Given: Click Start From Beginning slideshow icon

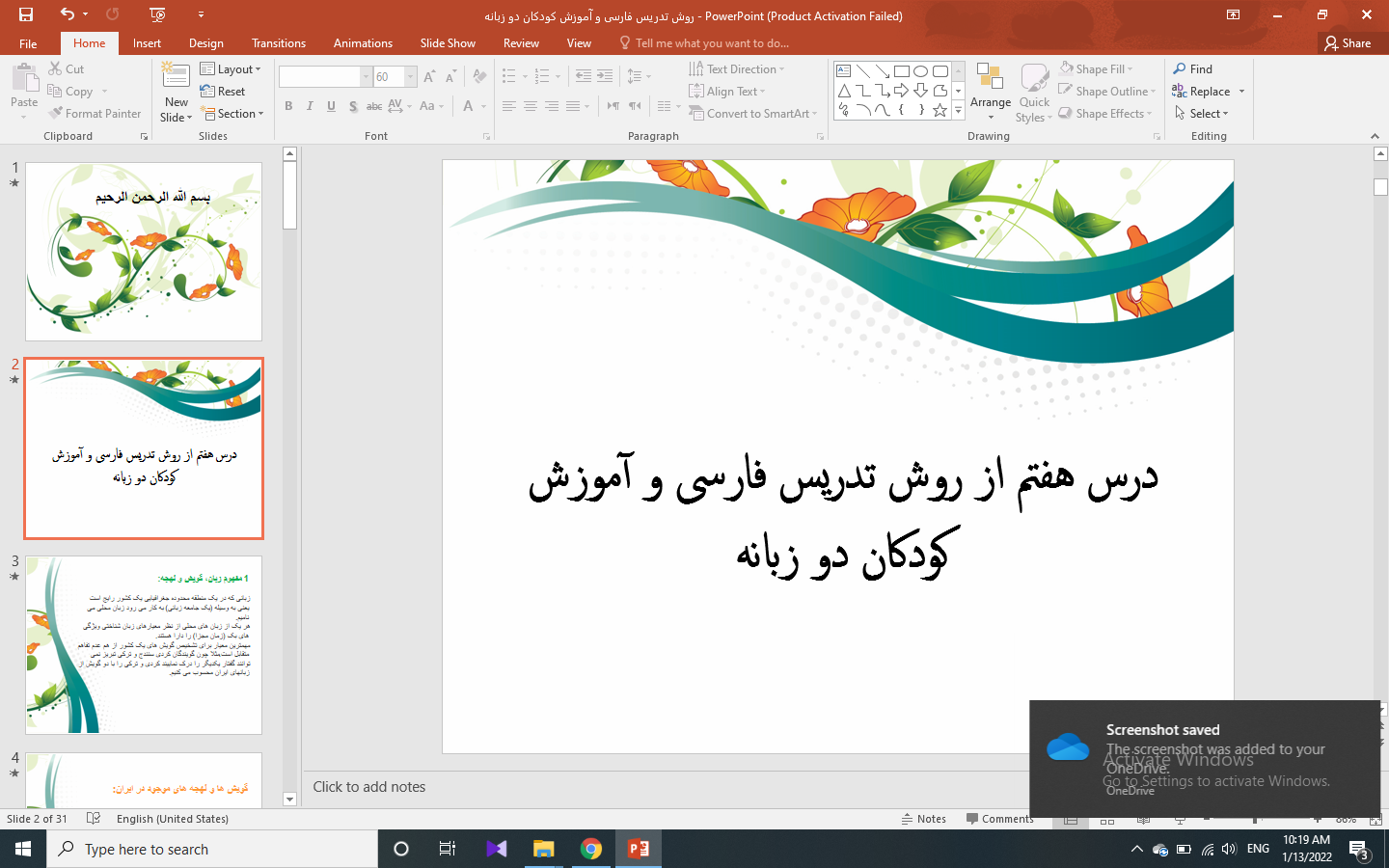Looking at the screenshot, I should click(158, 14).
